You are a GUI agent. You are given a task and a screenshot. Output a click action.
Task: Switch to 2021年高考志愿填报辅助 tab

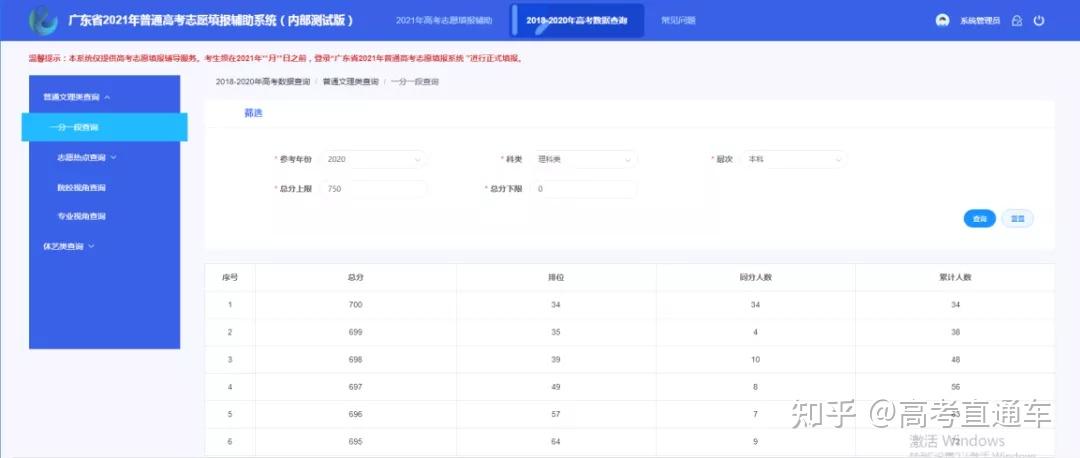(x=444, y=21)
